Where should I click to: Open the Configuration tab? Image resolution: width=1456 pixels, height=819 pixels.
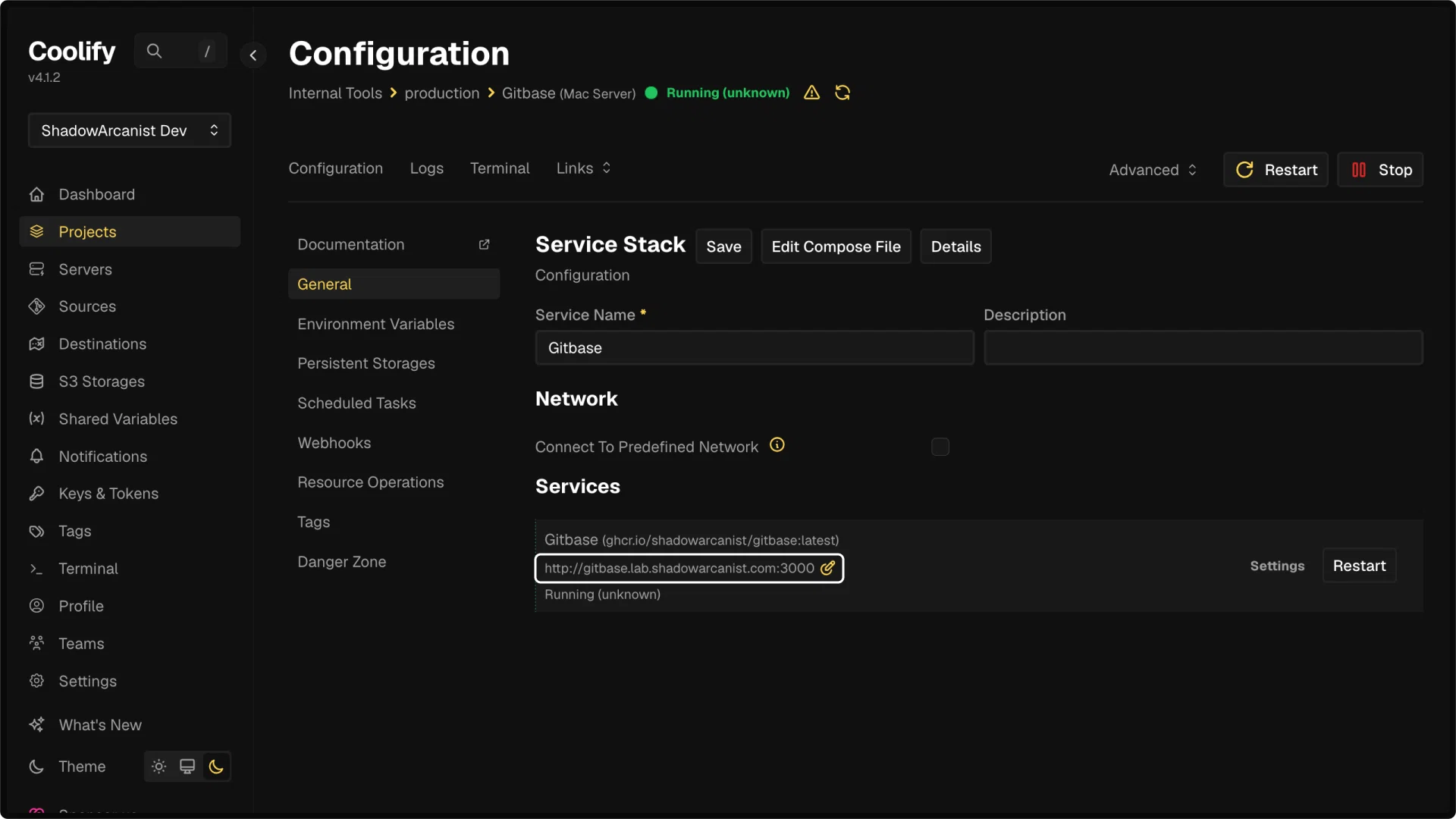335,168
